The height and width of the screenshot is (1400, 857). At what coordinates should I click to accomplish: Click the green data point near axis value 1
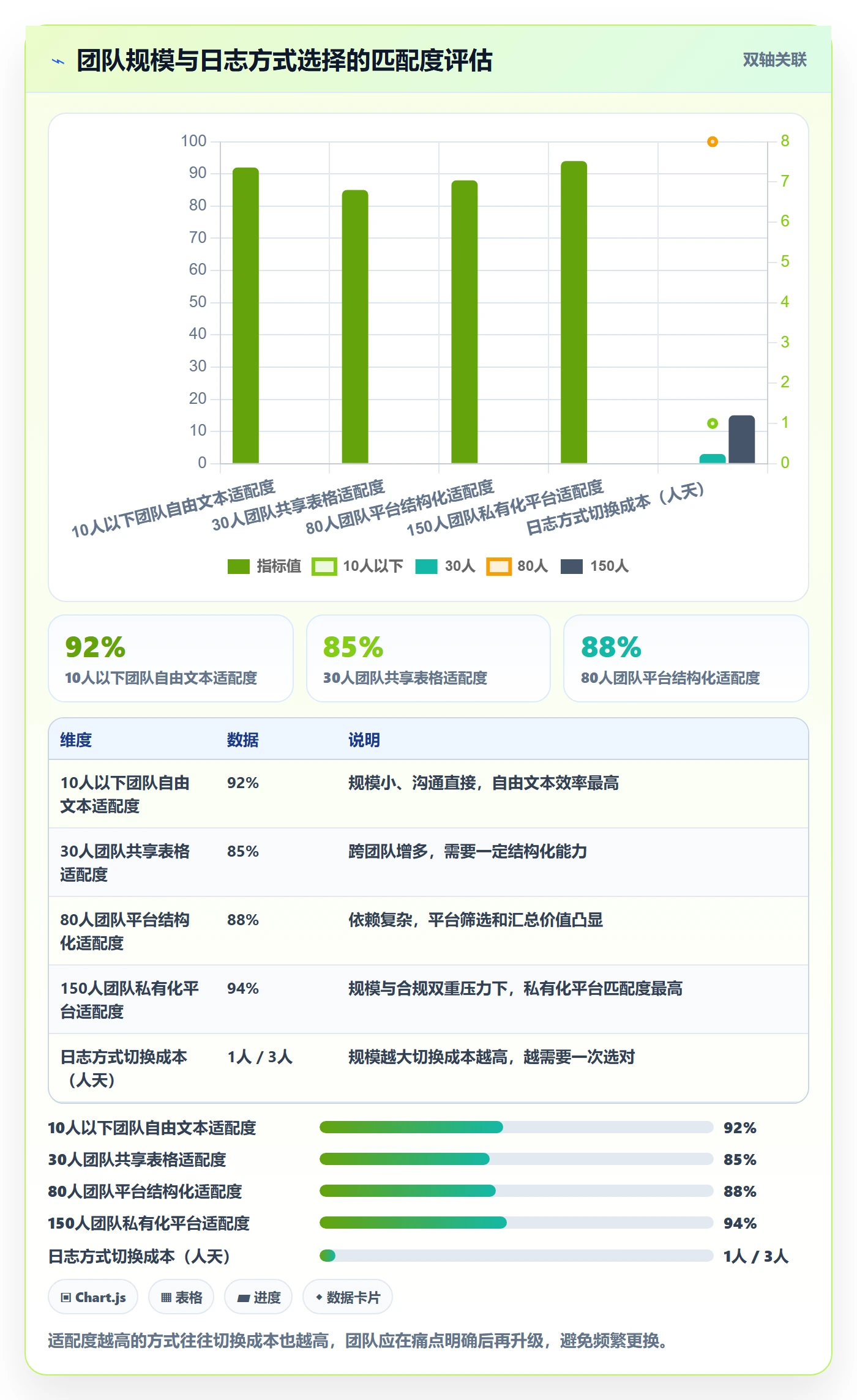[x=713, y=423]
